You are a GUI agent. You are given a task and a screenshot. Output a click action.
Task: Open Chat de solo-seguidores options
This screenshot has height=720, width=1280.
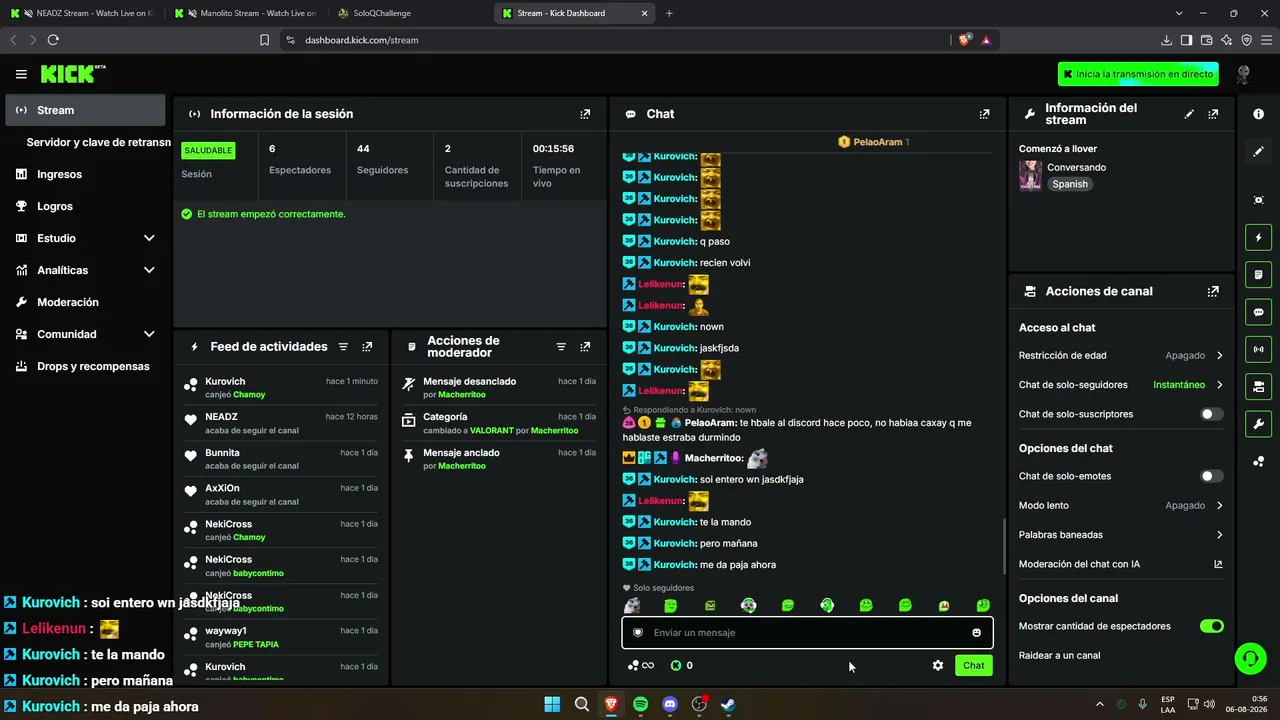point(1121,385)
